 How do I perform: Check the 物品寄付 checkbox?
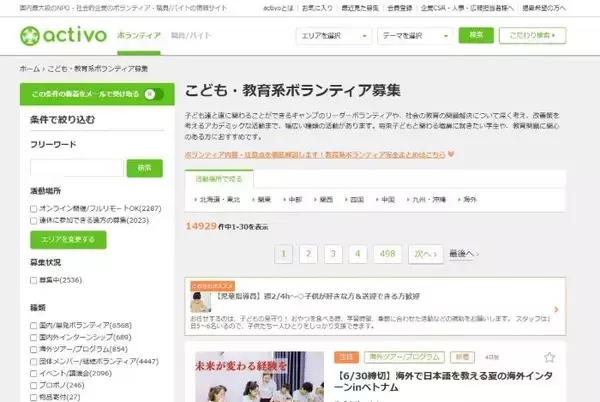click(x=34, y=397)
